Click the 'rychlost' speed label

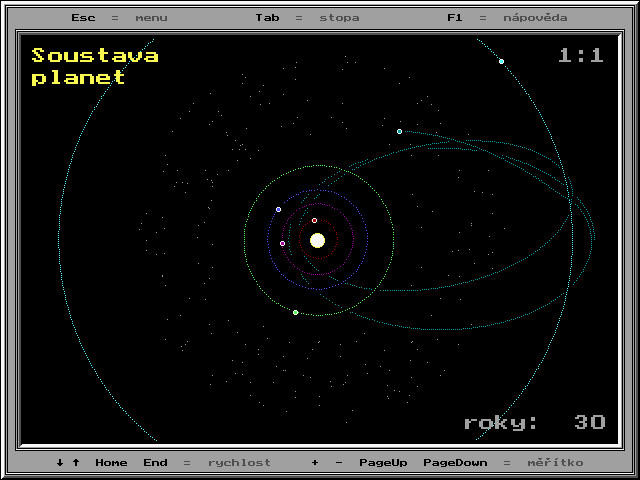pos(239,462)
